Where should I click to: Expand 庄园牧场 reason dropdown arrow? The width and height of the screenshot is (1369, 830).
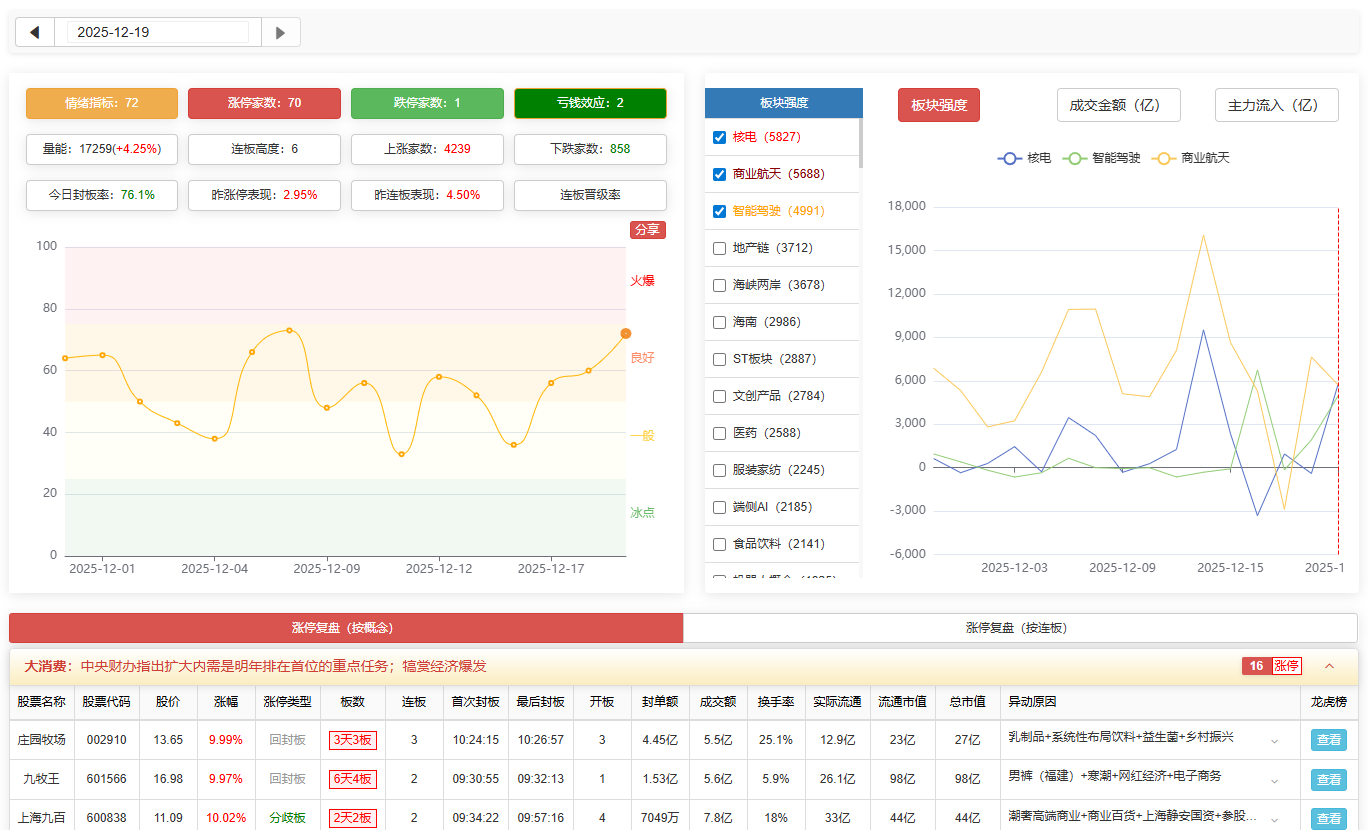coord(1274,741)
